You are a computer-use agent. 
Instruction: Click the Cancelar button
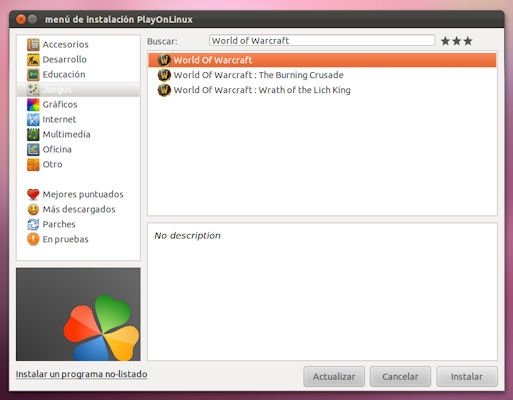tap(400, 377)
